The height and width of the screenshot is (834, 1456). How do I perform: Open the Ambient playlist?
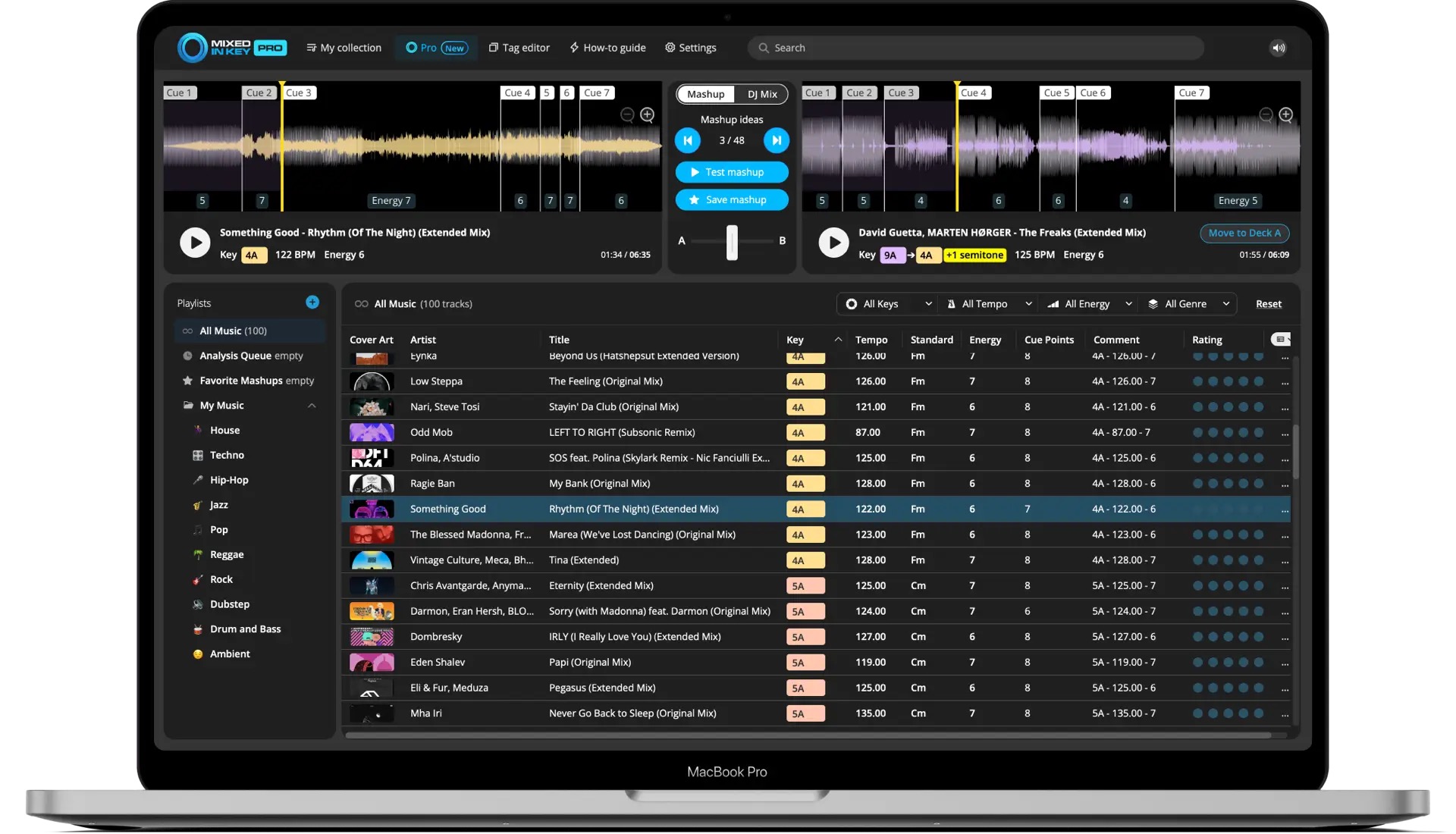(230, 654)
